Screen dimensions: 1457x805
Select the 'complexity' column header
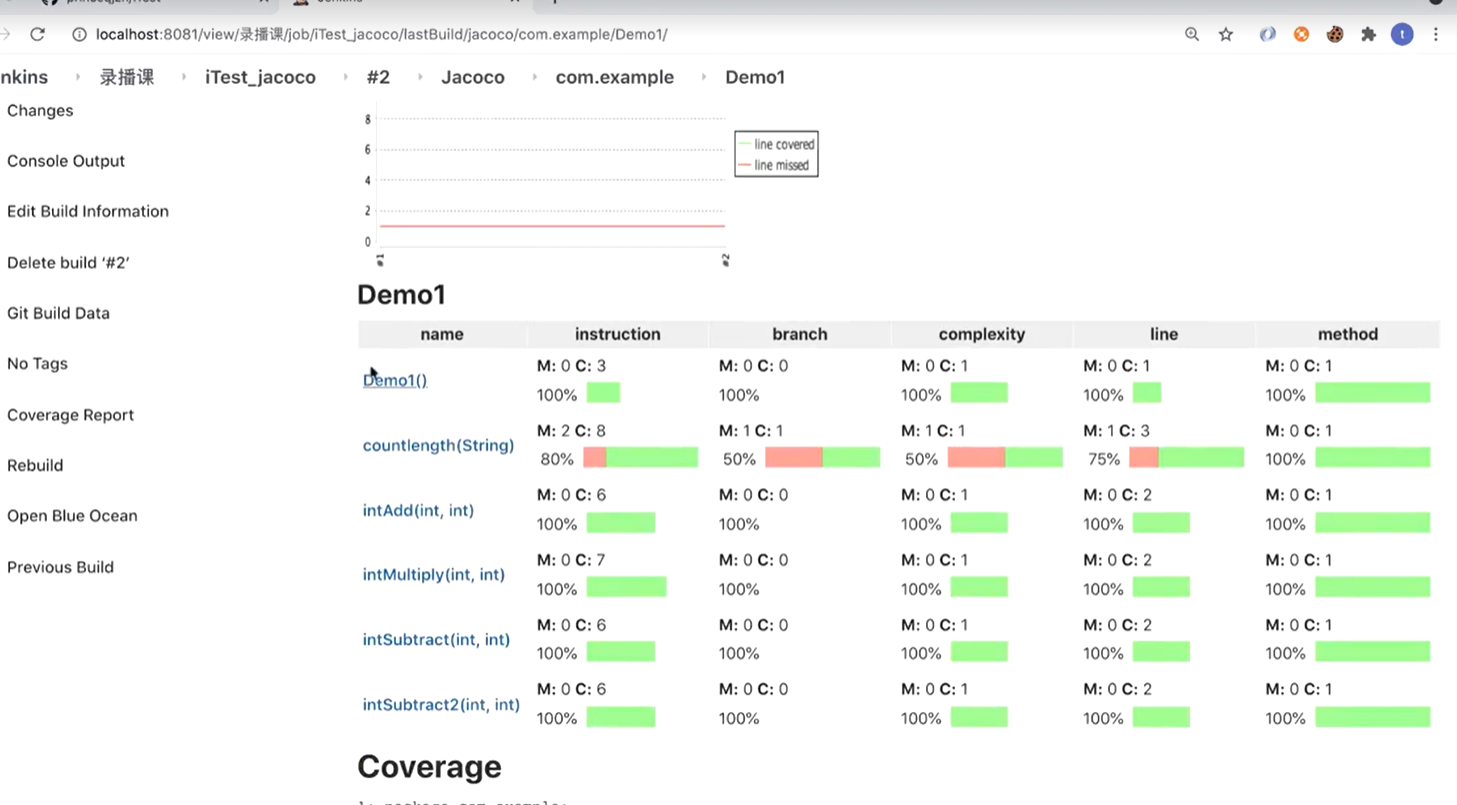point(982,334)
